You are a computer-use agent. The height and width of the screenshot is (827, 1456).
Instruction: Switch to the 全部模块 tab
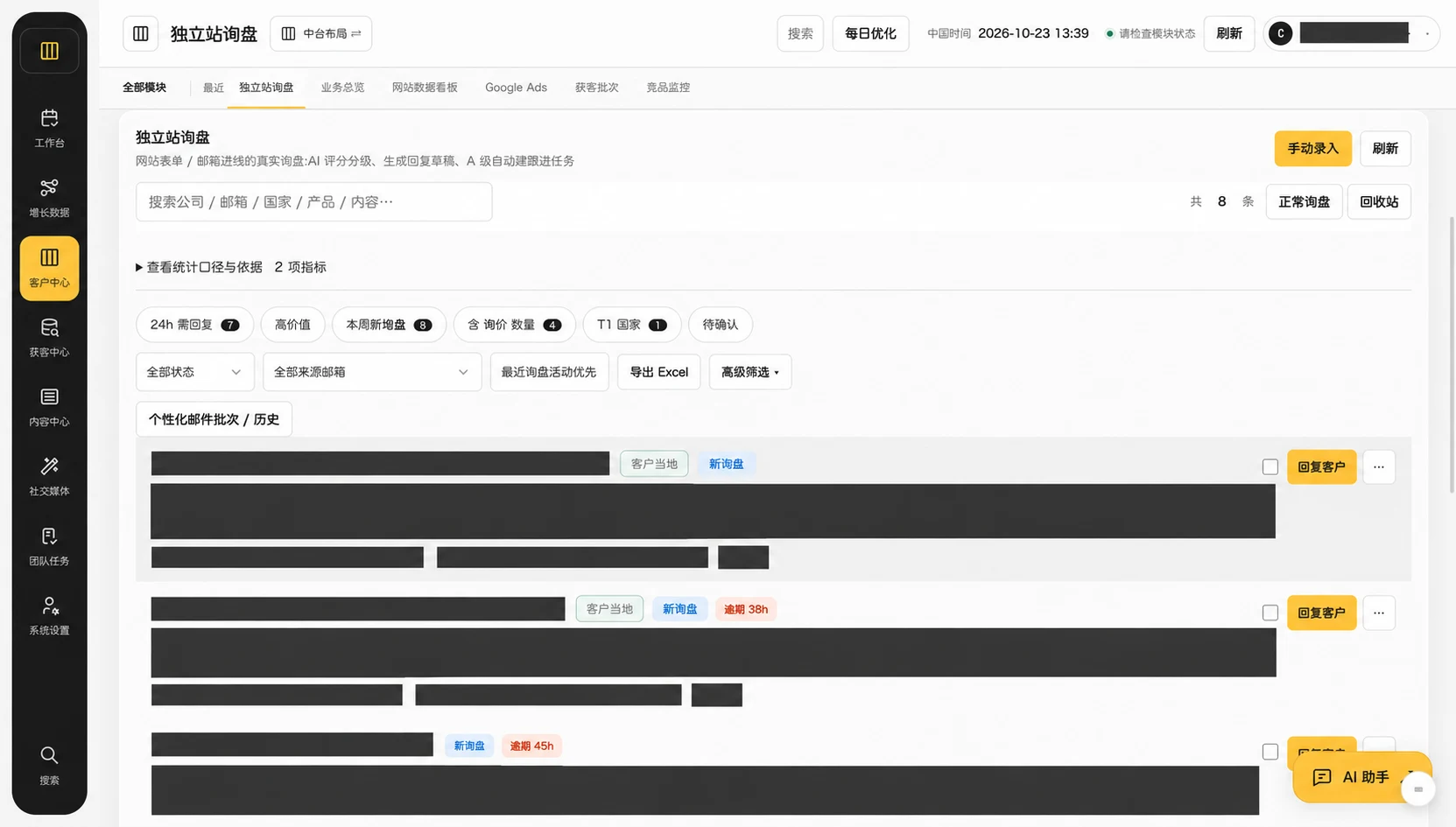(144, 88)
